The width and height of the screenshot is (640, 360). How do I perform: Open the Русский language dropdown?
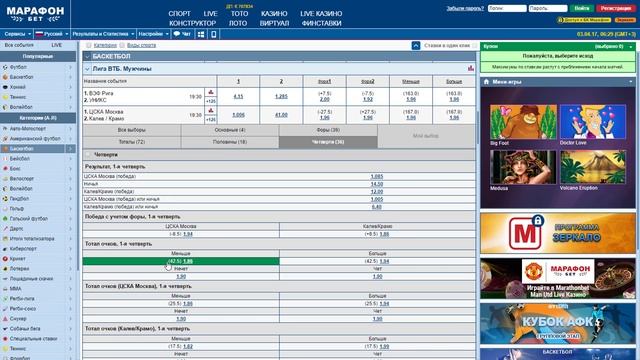coord(51,34)
